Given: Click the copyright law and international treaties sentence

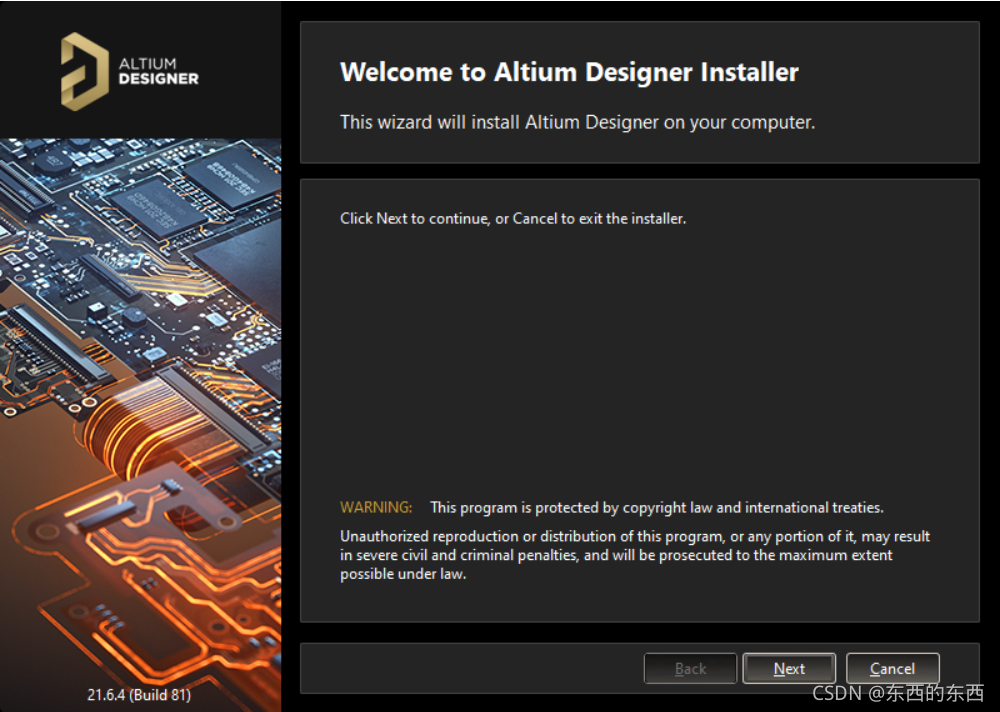Looking at the screenshot, I should (x=657, y=507).
